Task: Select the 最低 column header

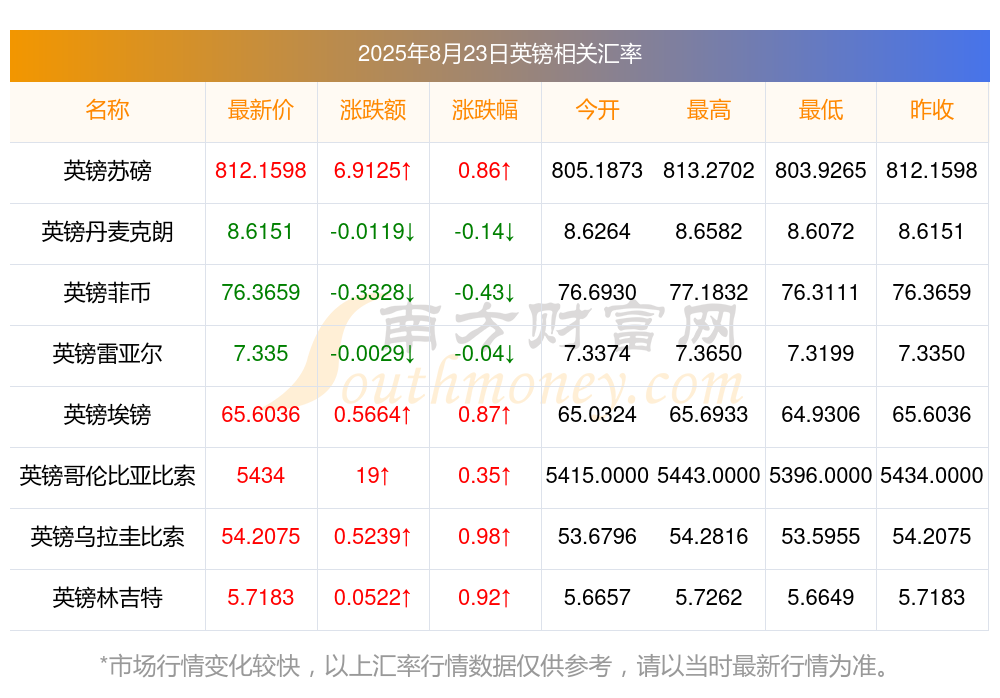Action: (x=821, y=110)
